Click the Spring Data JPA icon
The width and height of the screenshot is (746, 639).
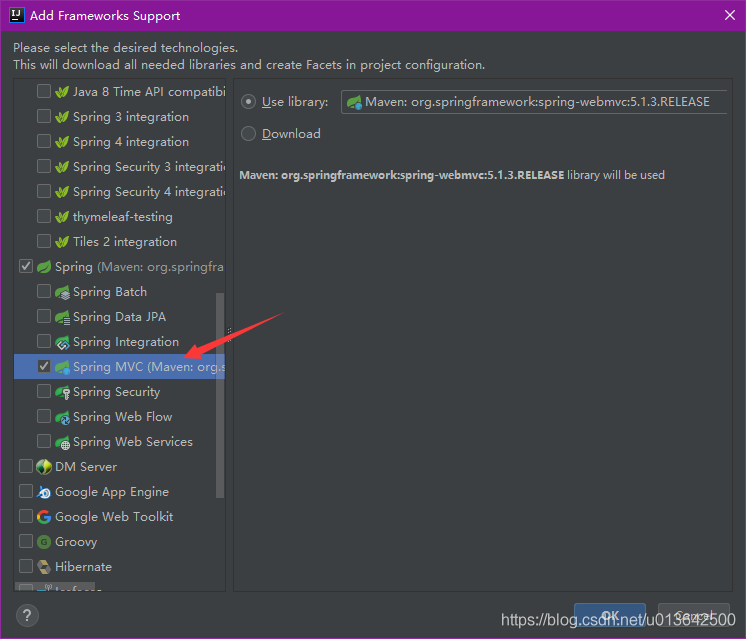point(62,317)
